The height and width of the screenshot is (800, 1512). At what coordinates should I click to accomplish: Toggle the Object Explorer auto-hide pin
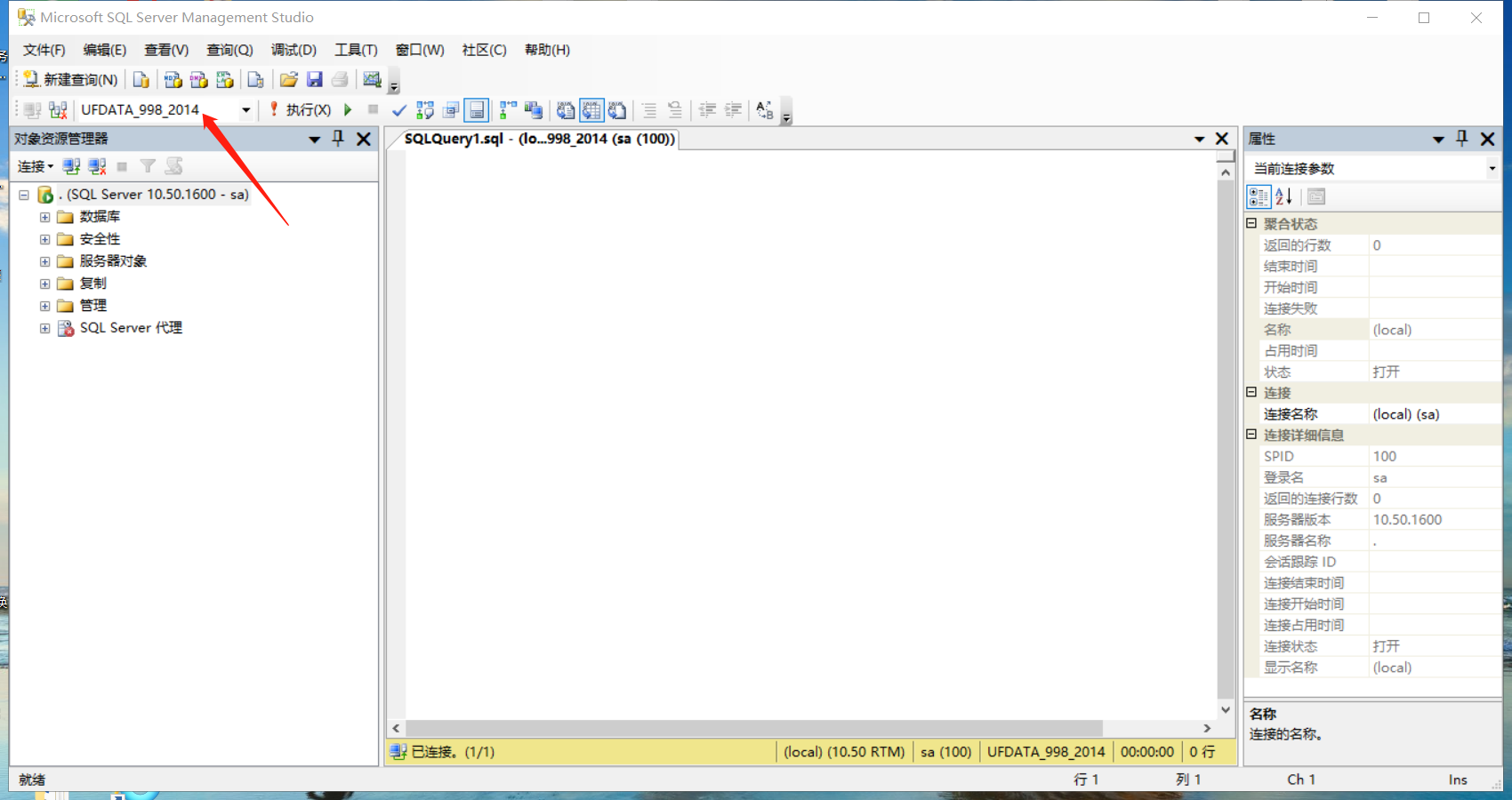pyautogui.click(x=338, y=139)
